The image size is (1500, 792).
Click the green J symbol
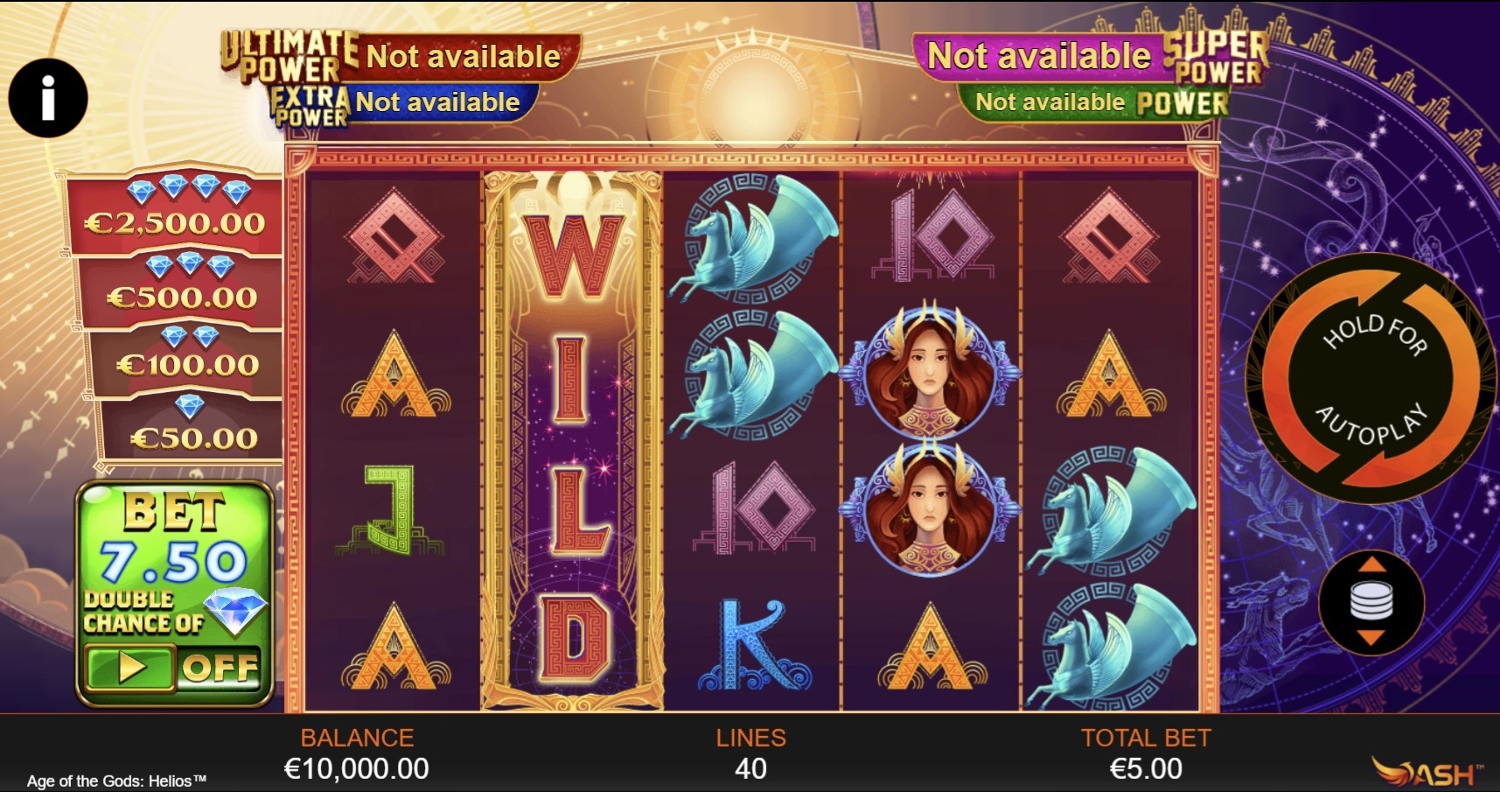coord(392,510)
